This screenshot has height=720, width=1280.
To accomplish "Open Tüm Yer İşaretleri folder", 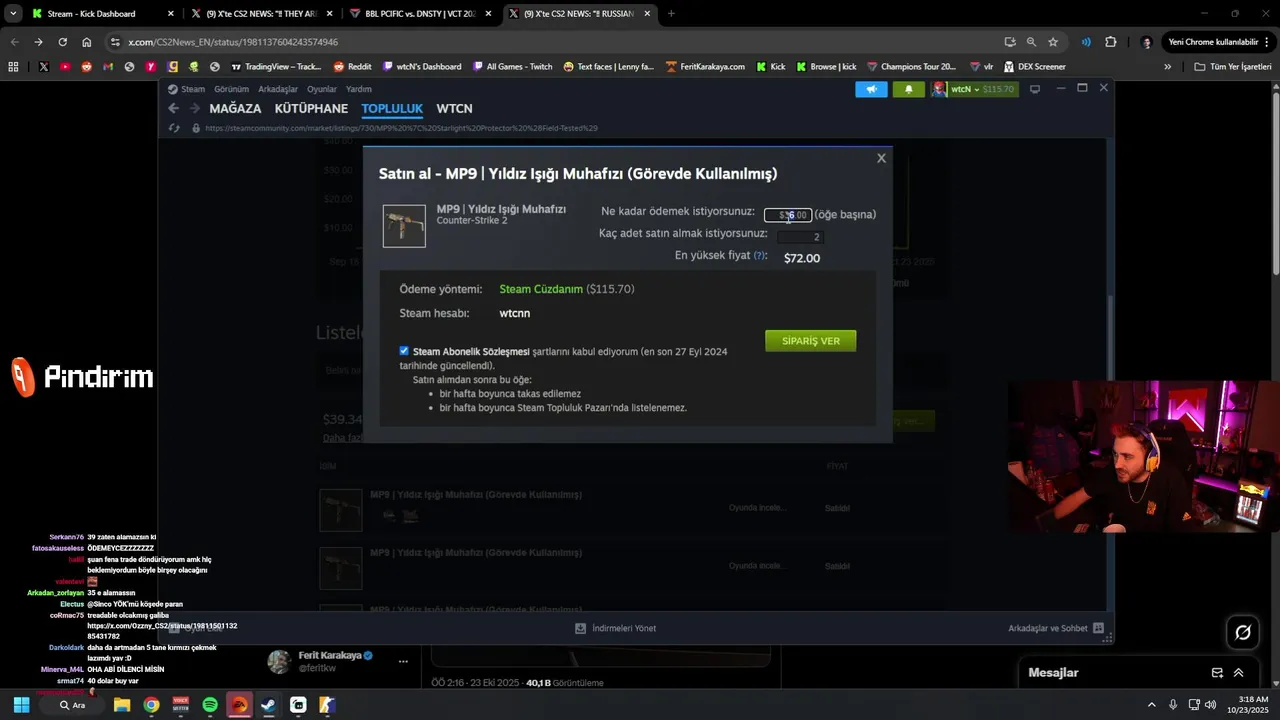I will pos(1233,66).
